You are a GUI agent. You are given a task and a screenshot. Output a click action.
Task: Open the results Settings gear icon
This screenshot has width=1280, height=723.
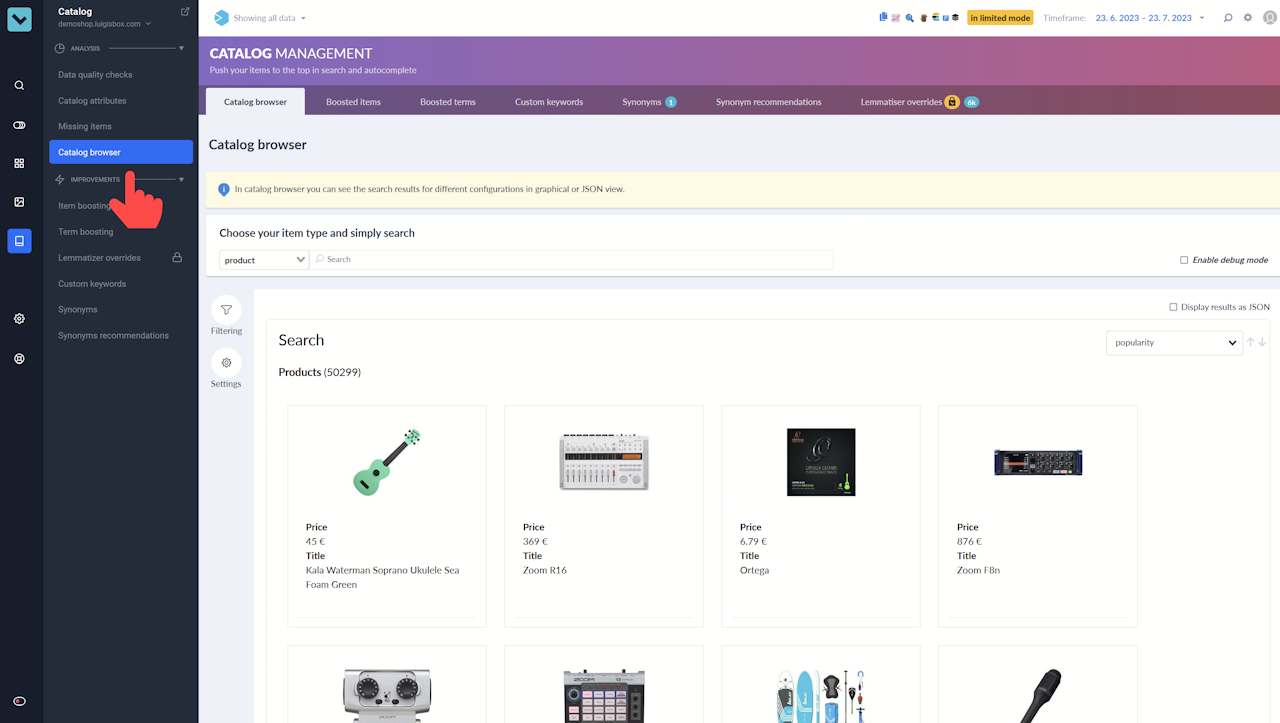(226, 363)
